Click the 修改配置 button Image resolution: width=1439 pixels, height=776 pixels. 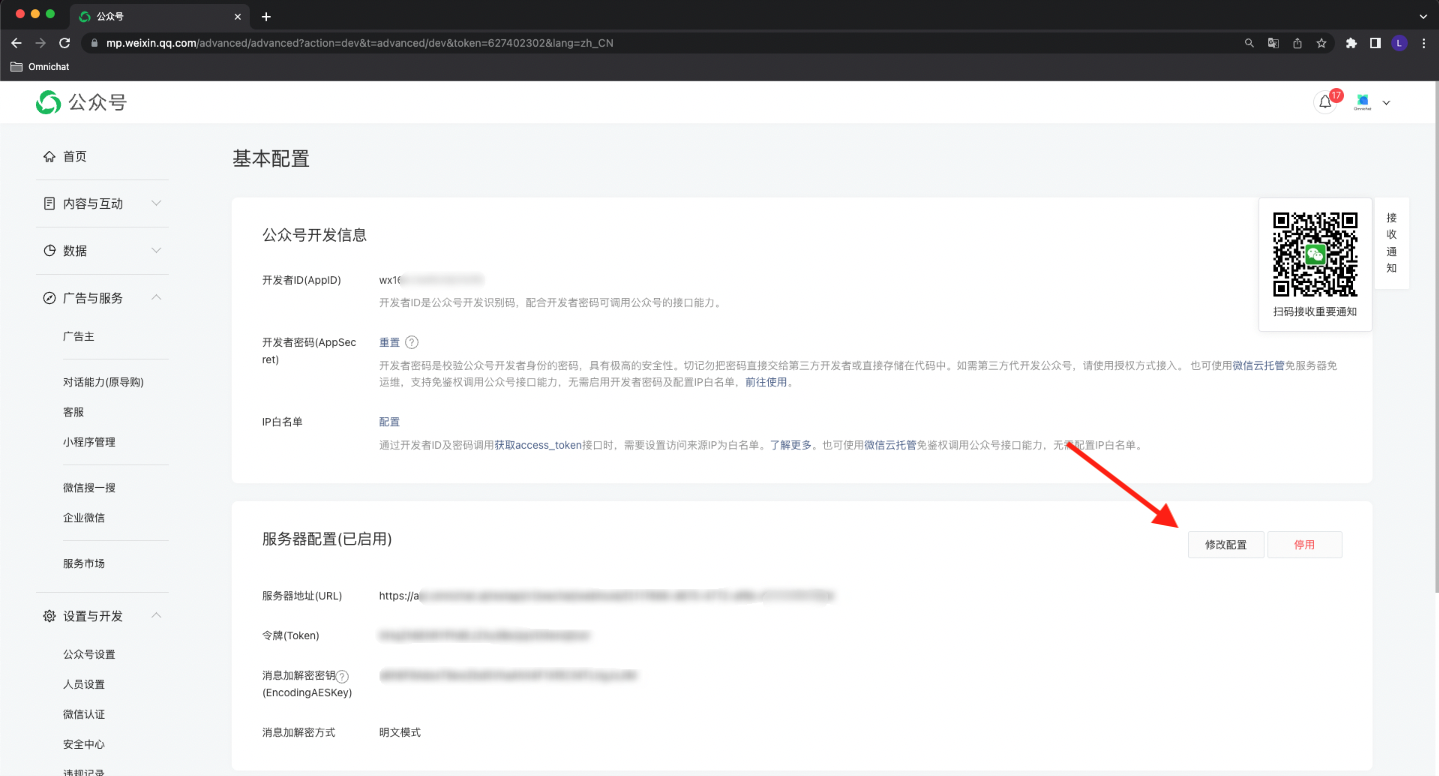click(x=1225, y=545)
